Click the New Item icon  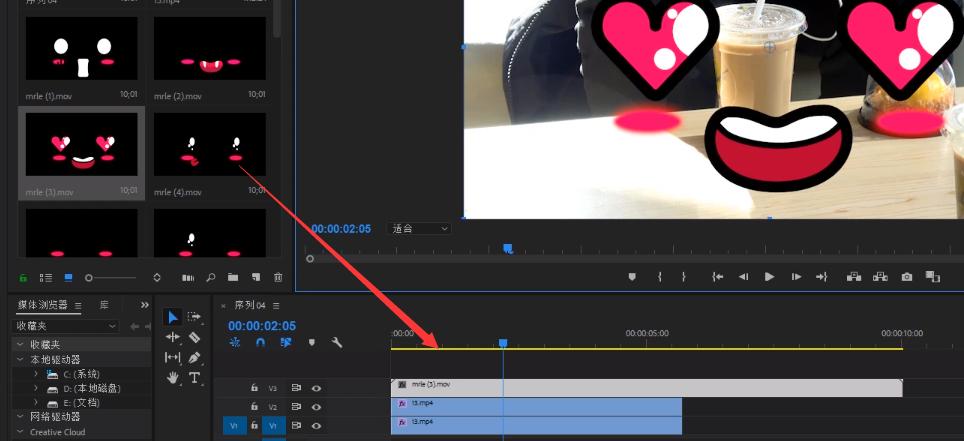256,277
